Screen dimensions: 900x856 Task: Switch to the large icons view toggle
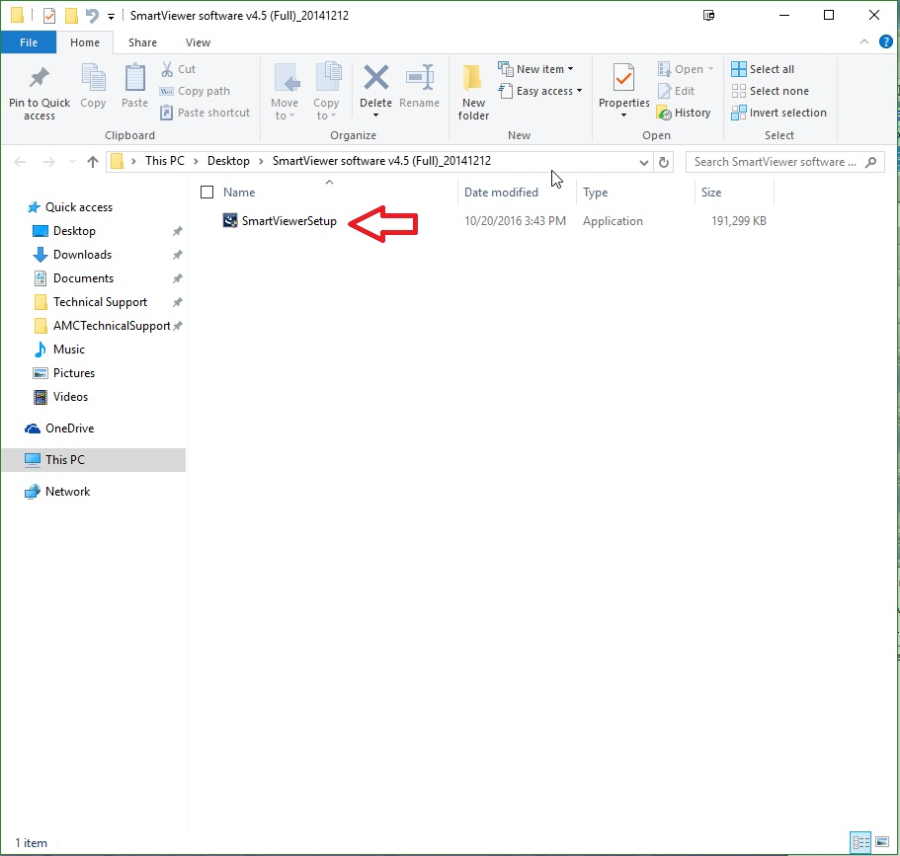pyautogui.click(x=882, y=842)
